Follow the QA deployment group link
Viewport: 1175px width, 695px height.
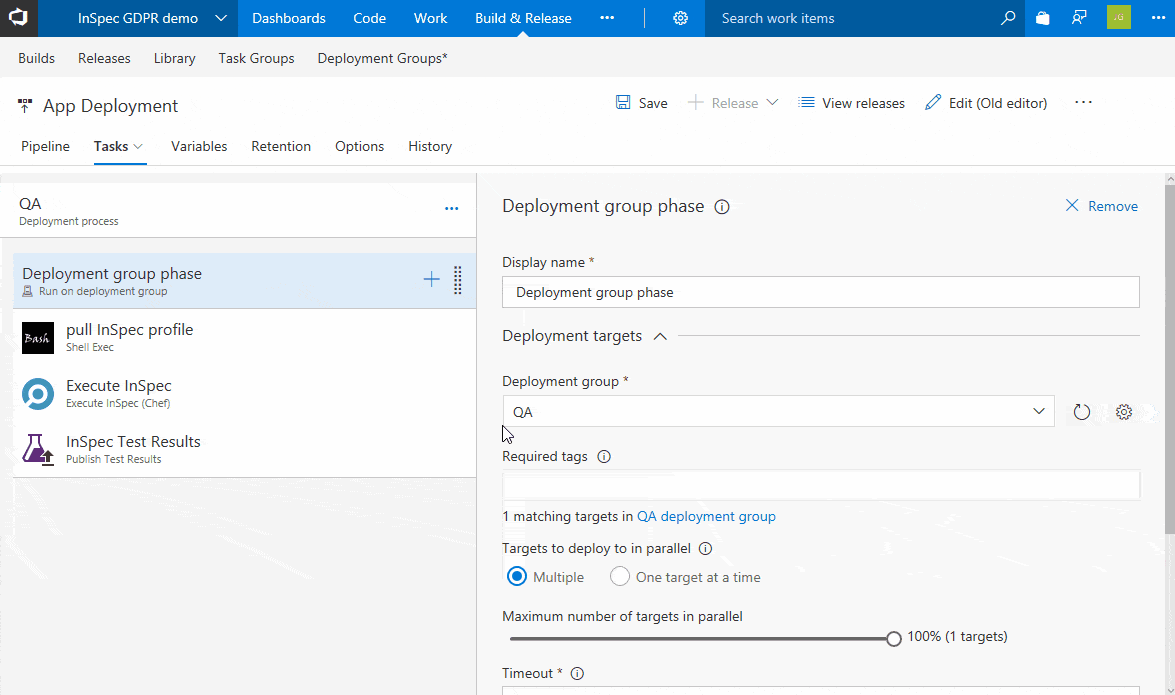pyautogui.click(x=706, y=517)
